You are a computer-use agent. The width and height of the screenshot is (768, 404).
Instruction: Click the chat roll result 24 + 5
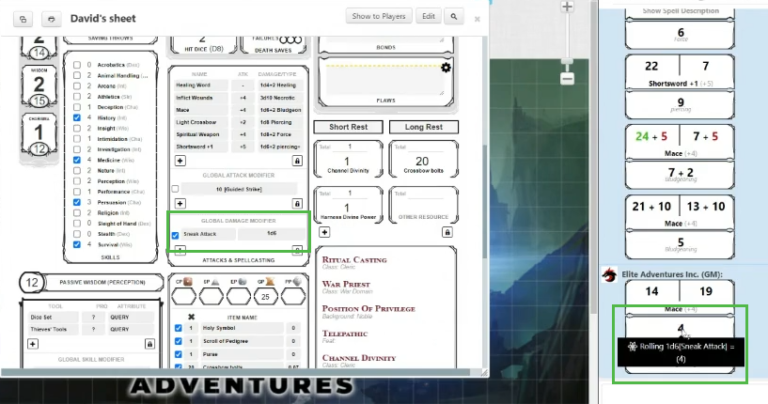click(x=652, y=137)
